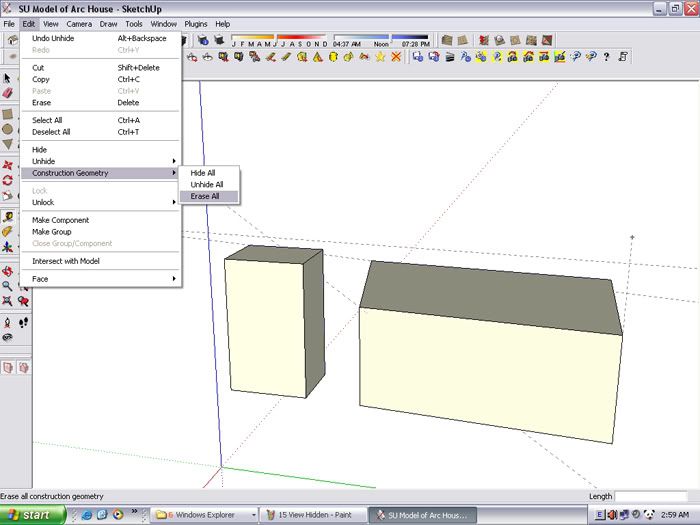
Task: Click the Zoom Extents tool
Action: point(8,301)
